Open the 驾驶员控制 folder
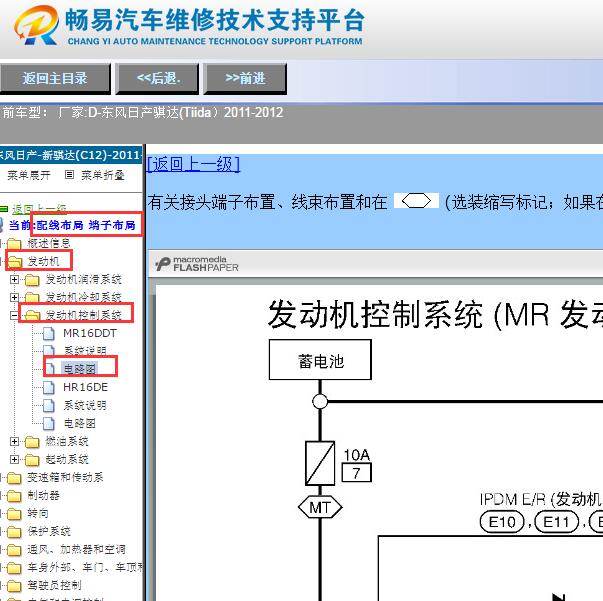Screen dimensions: 603x601 (54, 585)
